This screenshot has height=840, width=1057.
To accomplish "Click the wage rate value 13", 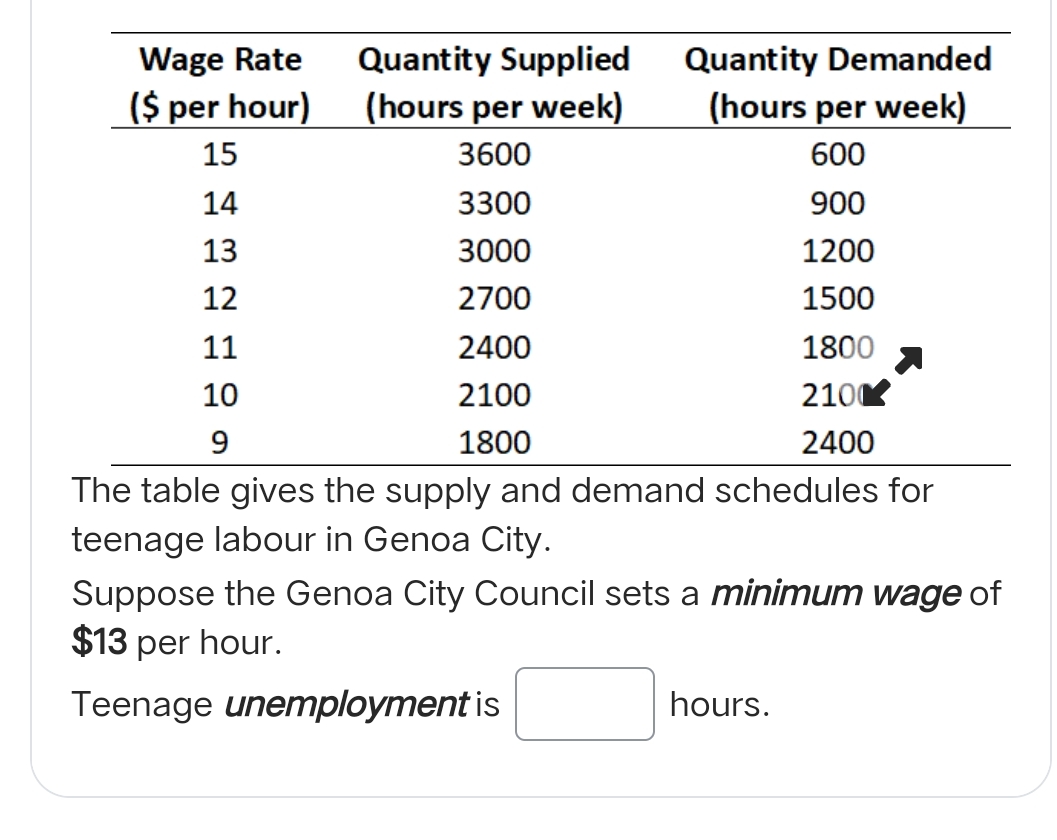I will pos(222,251).
